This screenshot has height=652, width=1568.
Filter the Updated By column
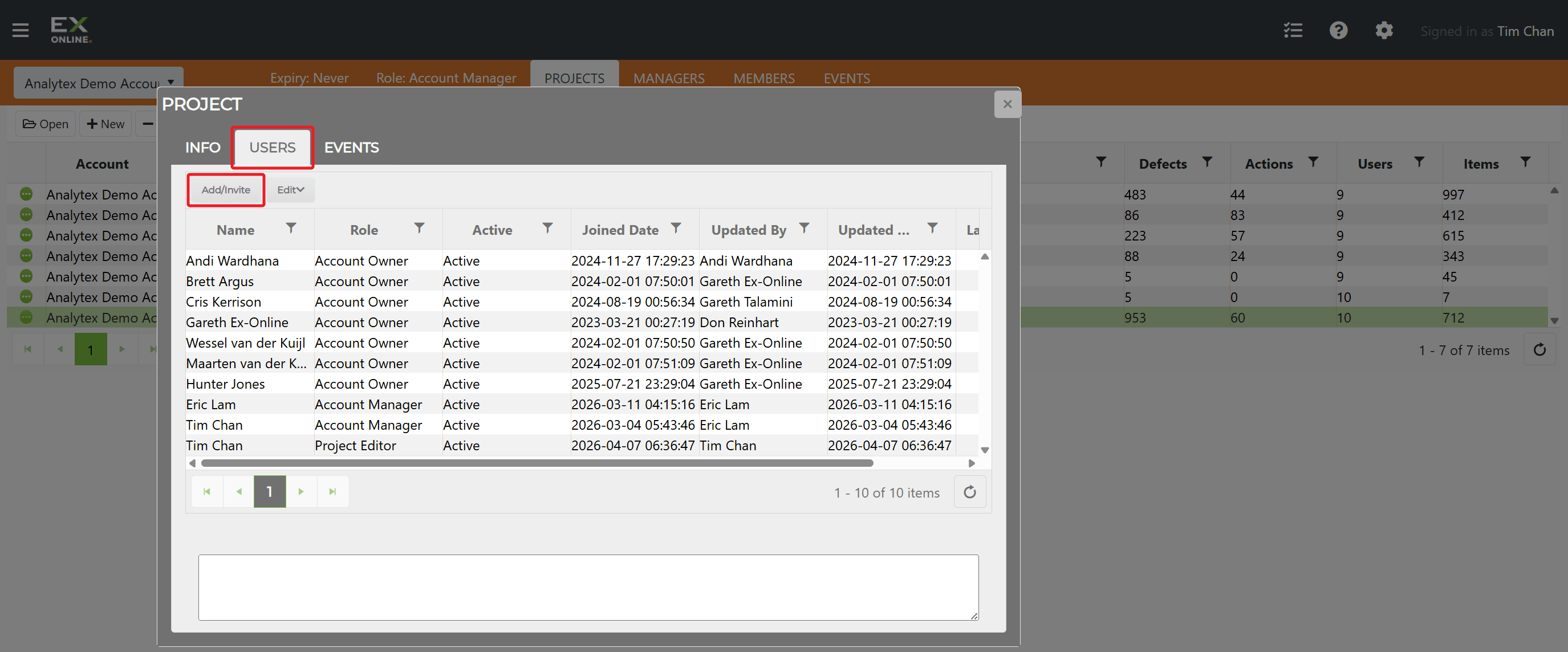pyautogui.click(x=804, y=228)
